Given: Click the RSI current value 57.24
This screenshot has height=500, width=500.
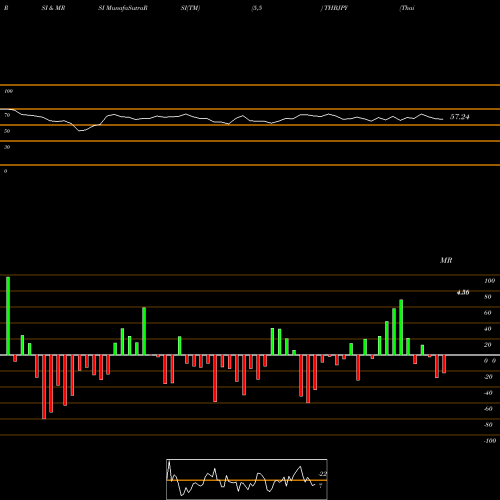Looking at the screenshot, I should point(459,117).
